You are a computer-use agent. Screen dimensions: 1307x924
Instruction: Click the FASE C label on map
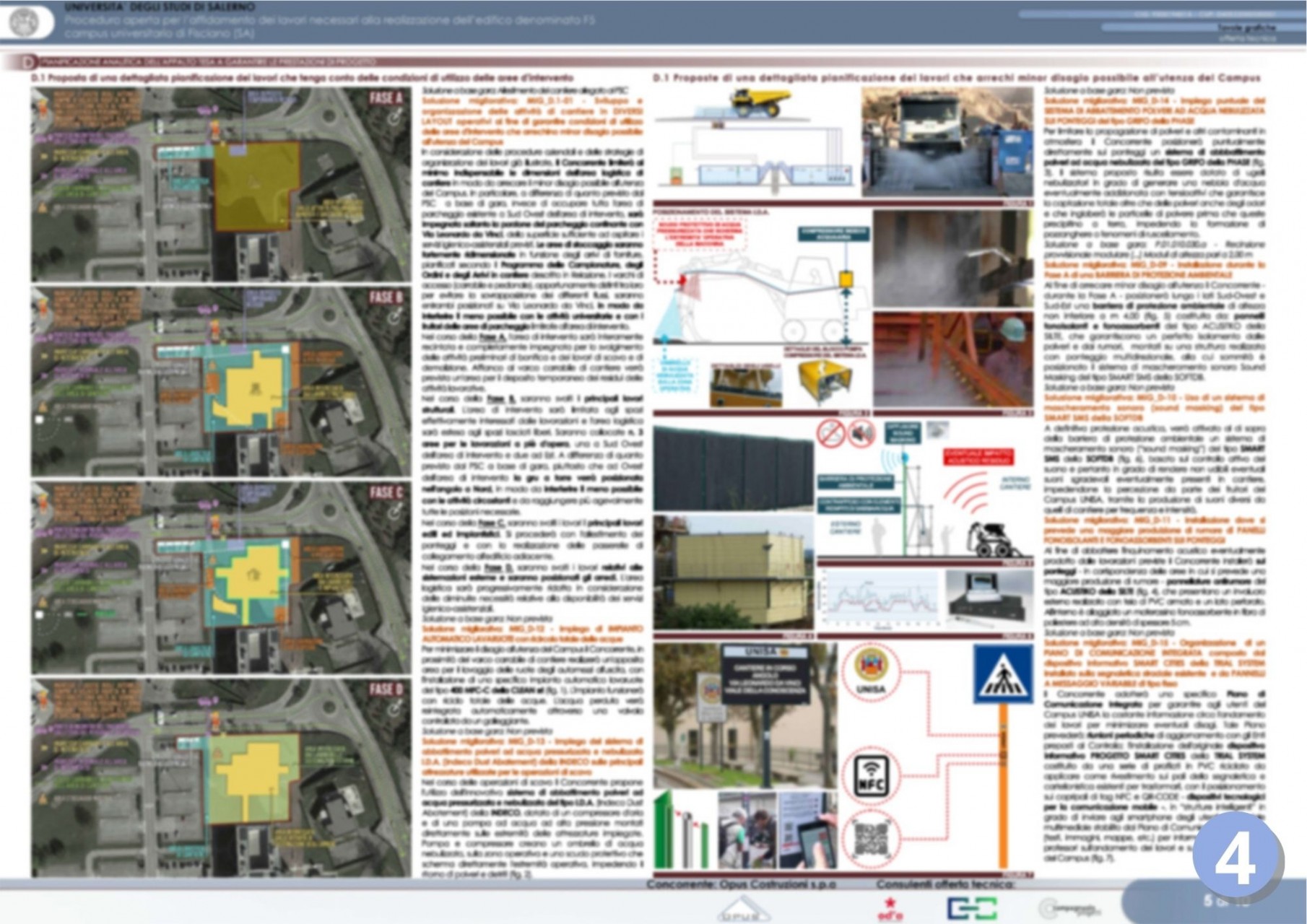[386, 493]
